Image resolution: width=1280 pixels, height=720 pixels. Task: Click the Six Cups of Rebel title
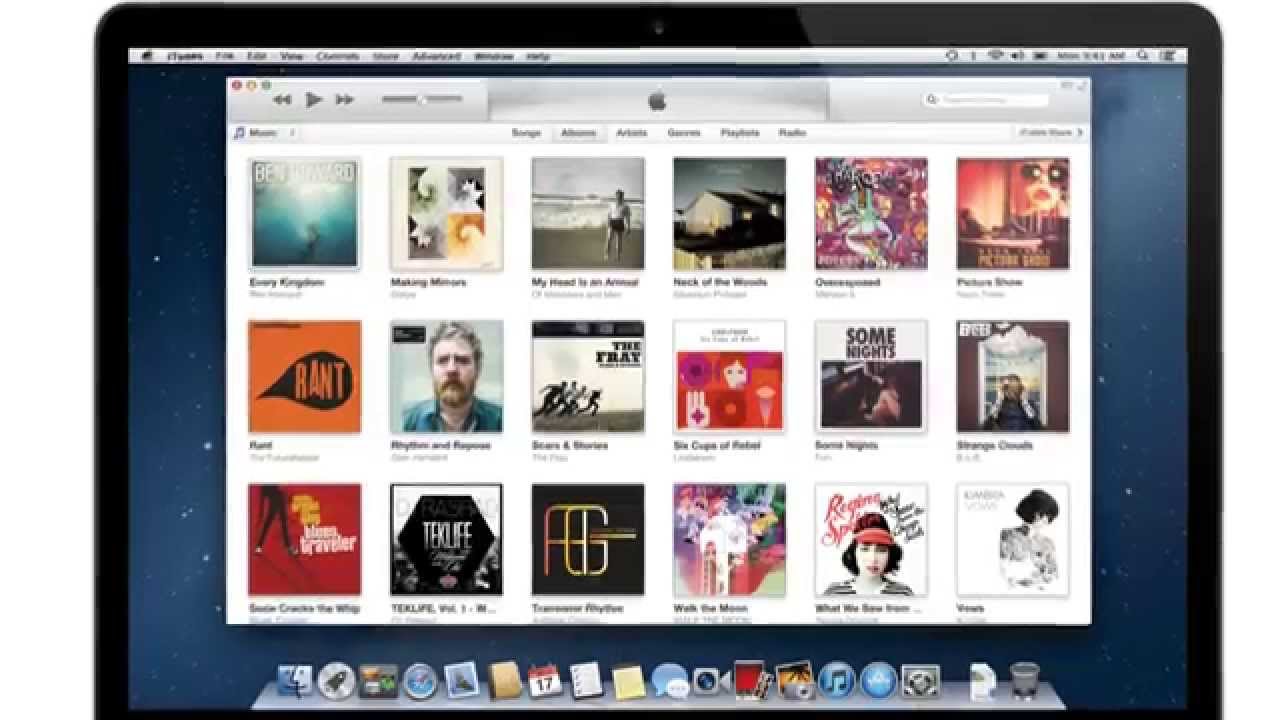(x=717, y=445)
